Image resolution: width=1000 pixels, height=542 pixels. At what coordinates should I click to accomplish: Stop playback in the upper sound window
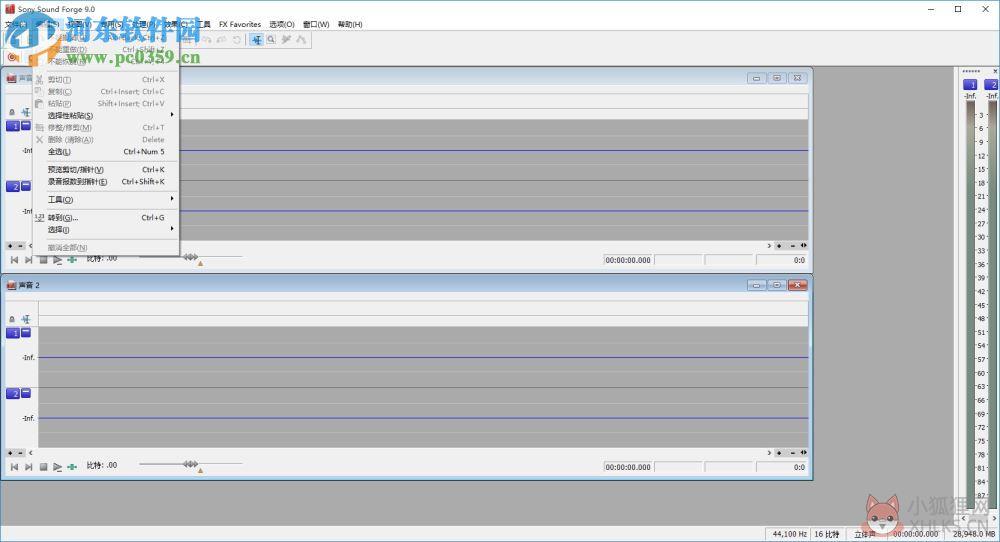(x=43, y=260)
